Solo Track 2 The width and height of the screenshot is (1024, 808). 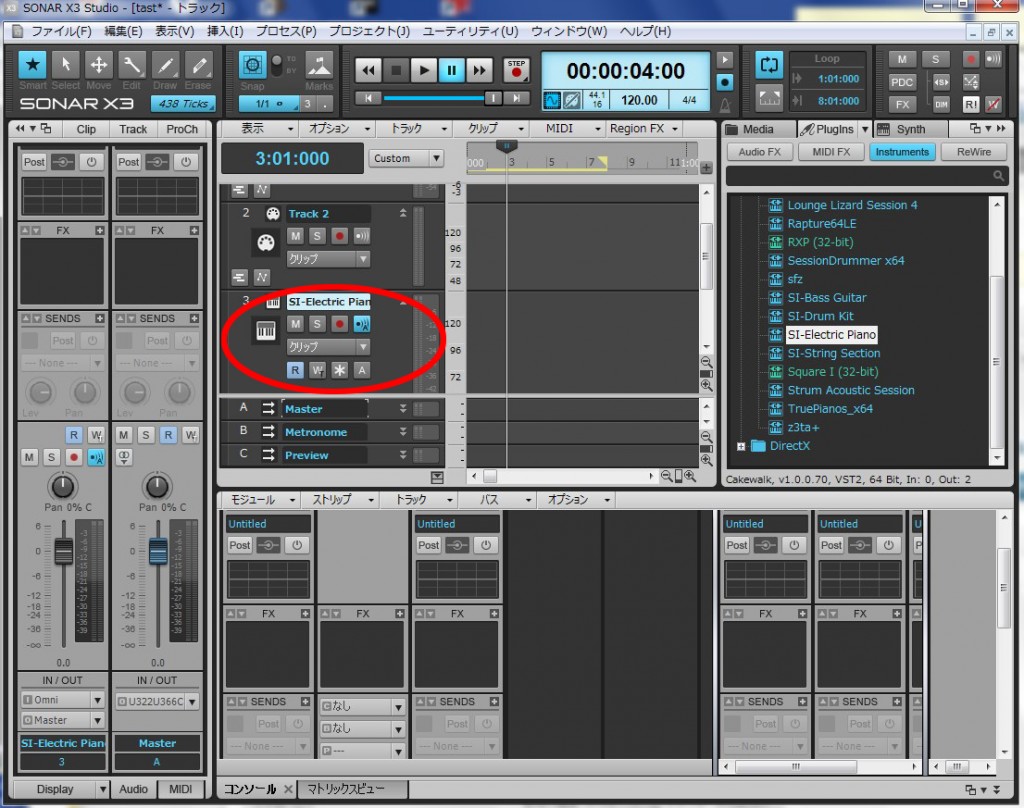coord(317,236)
